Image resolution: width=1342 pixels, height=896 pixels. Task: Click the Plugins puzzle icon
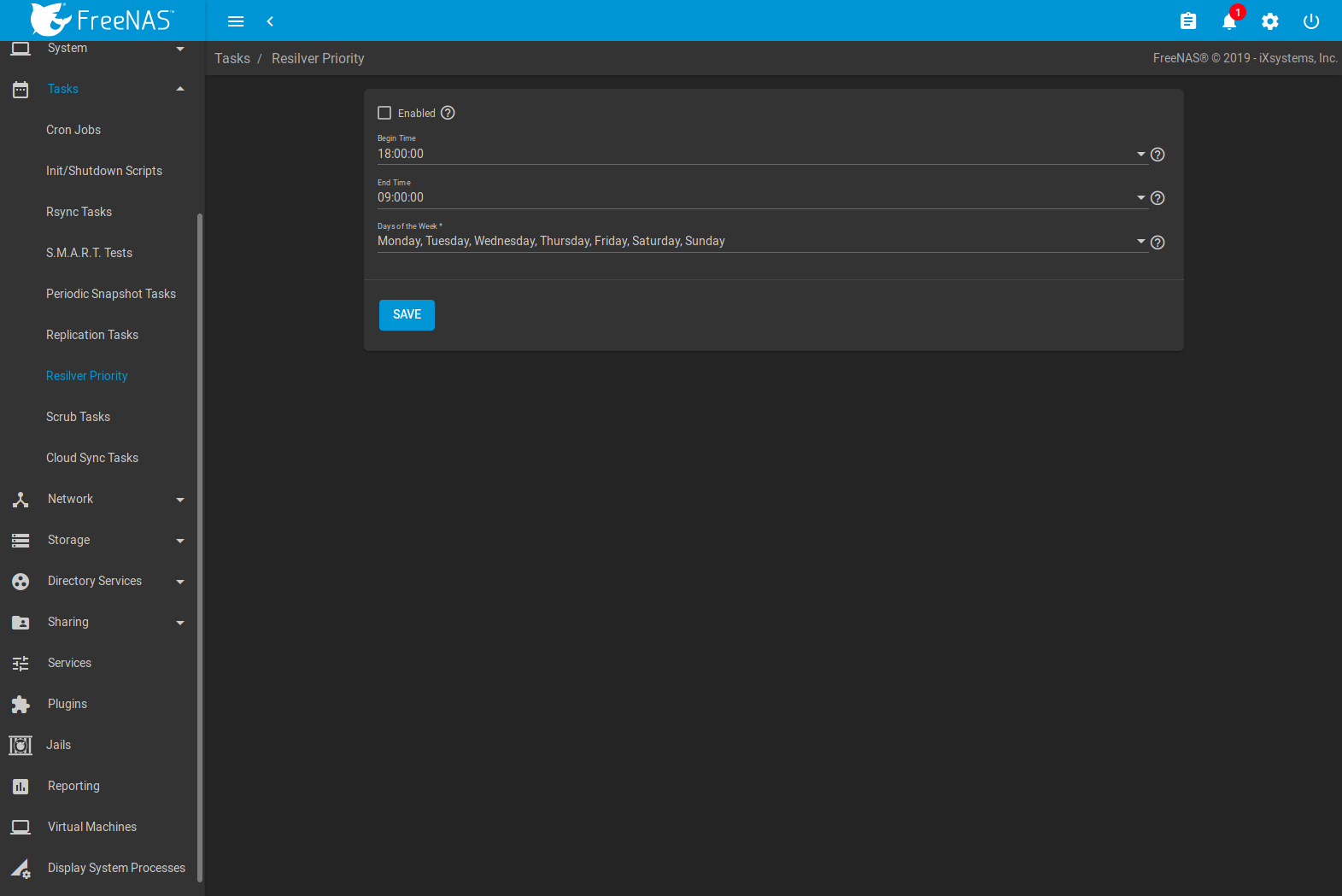[x=21, y=705]
